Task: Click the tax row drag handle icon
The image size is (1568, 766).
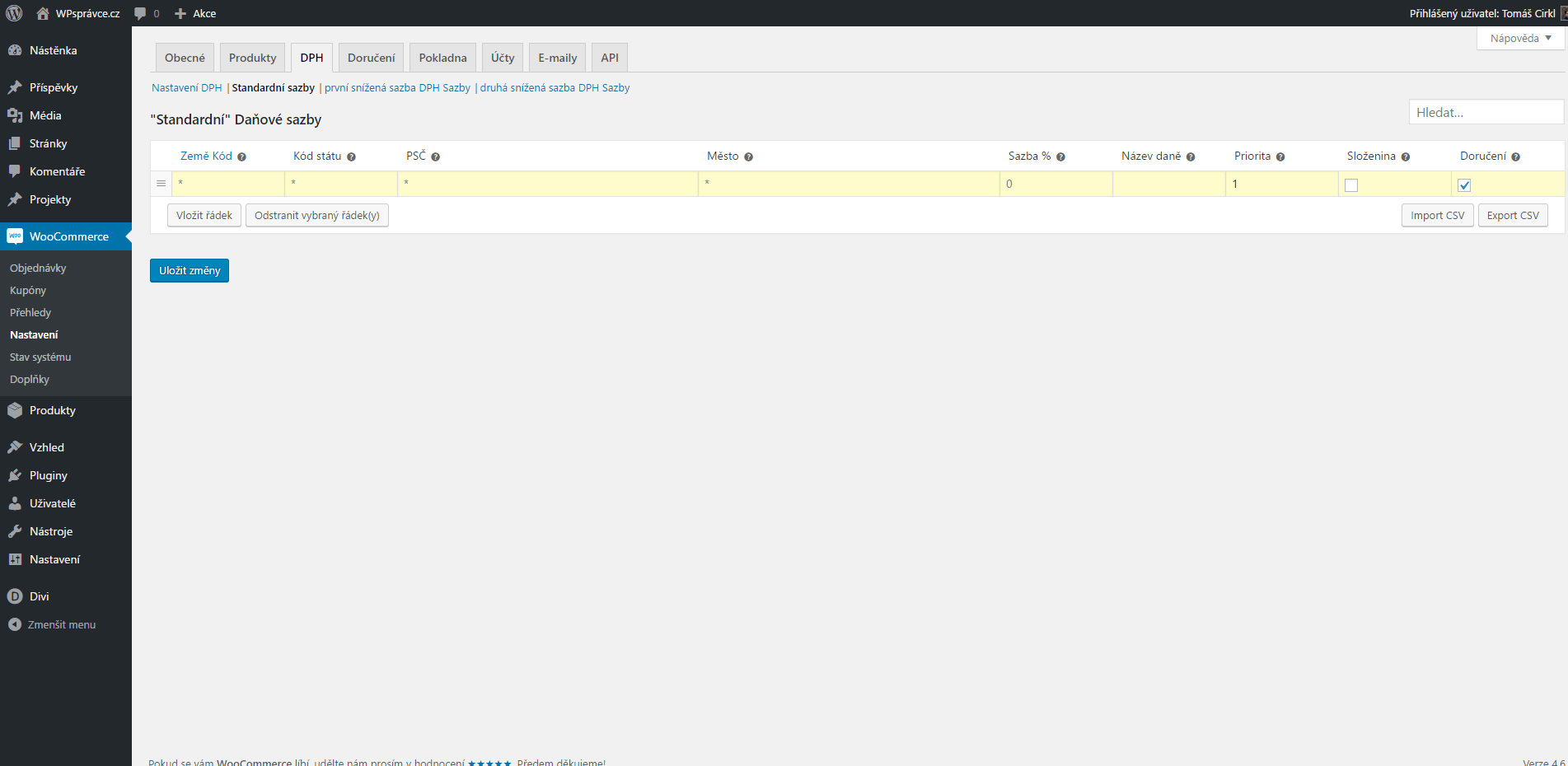Action: pos(161,184)
